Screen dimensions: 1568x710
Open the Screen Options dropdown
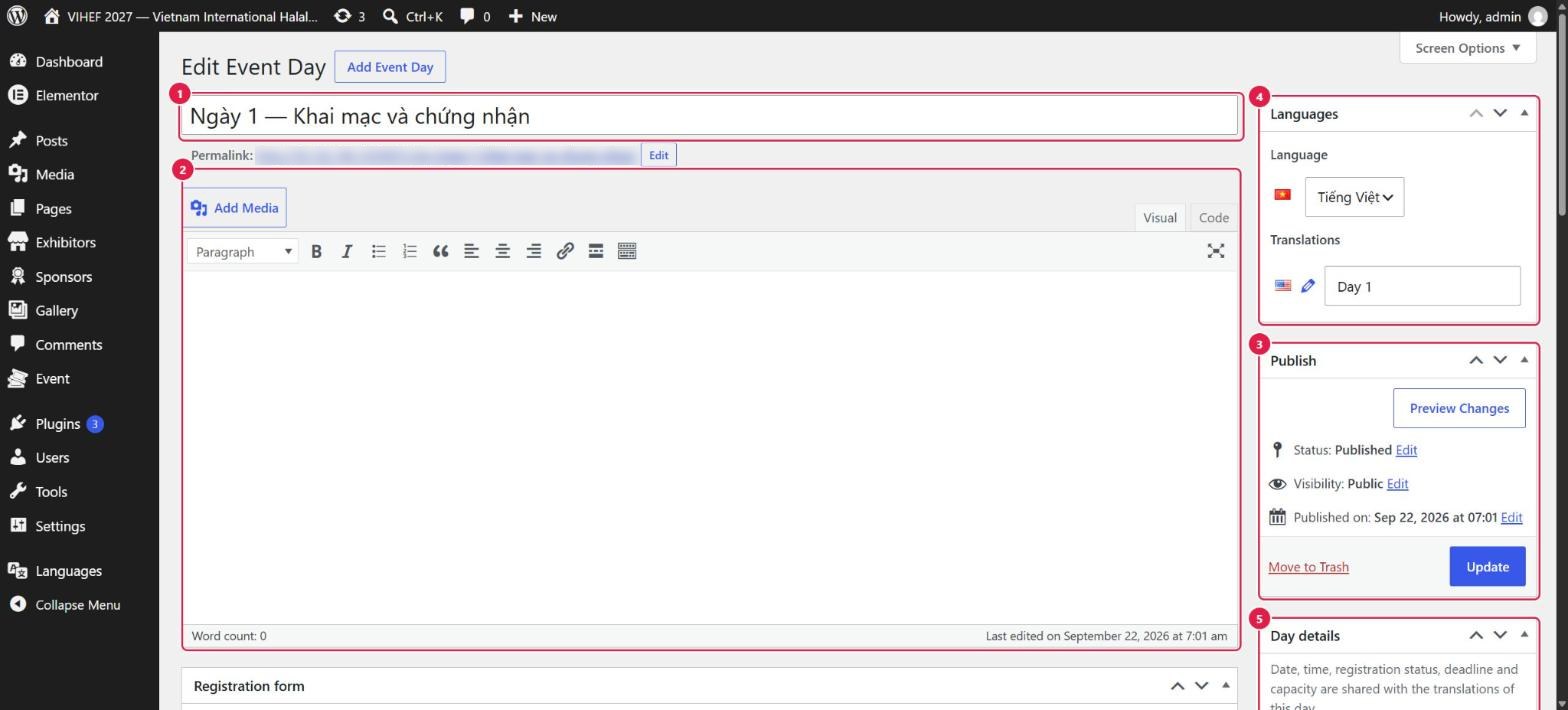click(x=1467, y=48)
